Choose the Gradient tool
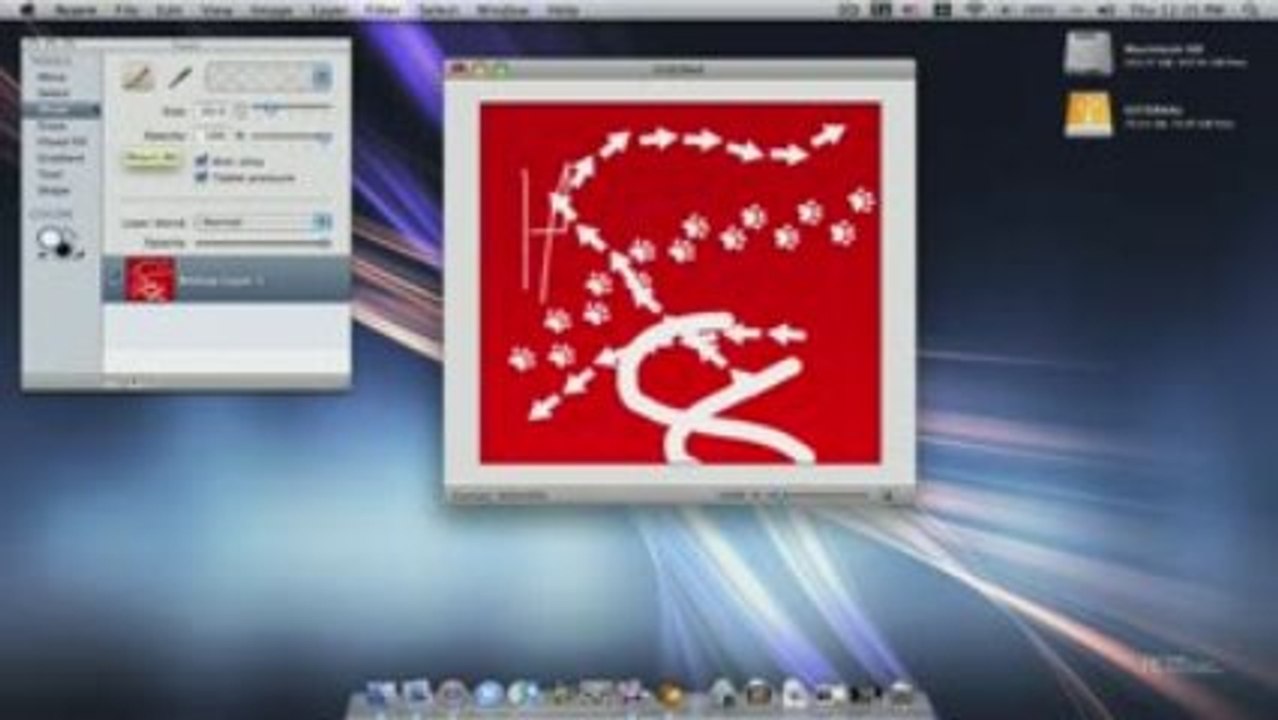 [x=60, y=158]
